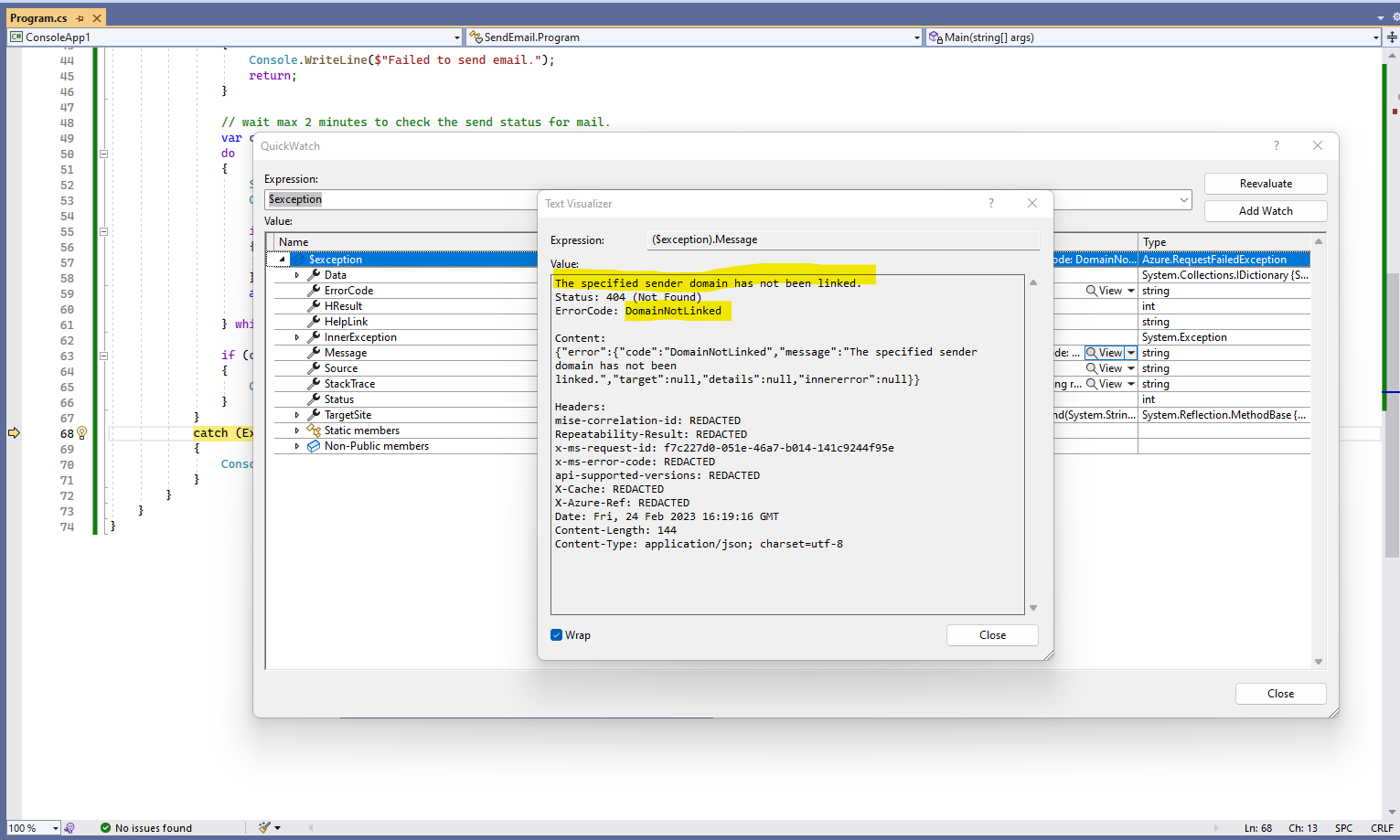
Task: Expand the Data node
Action: point(296,275)
